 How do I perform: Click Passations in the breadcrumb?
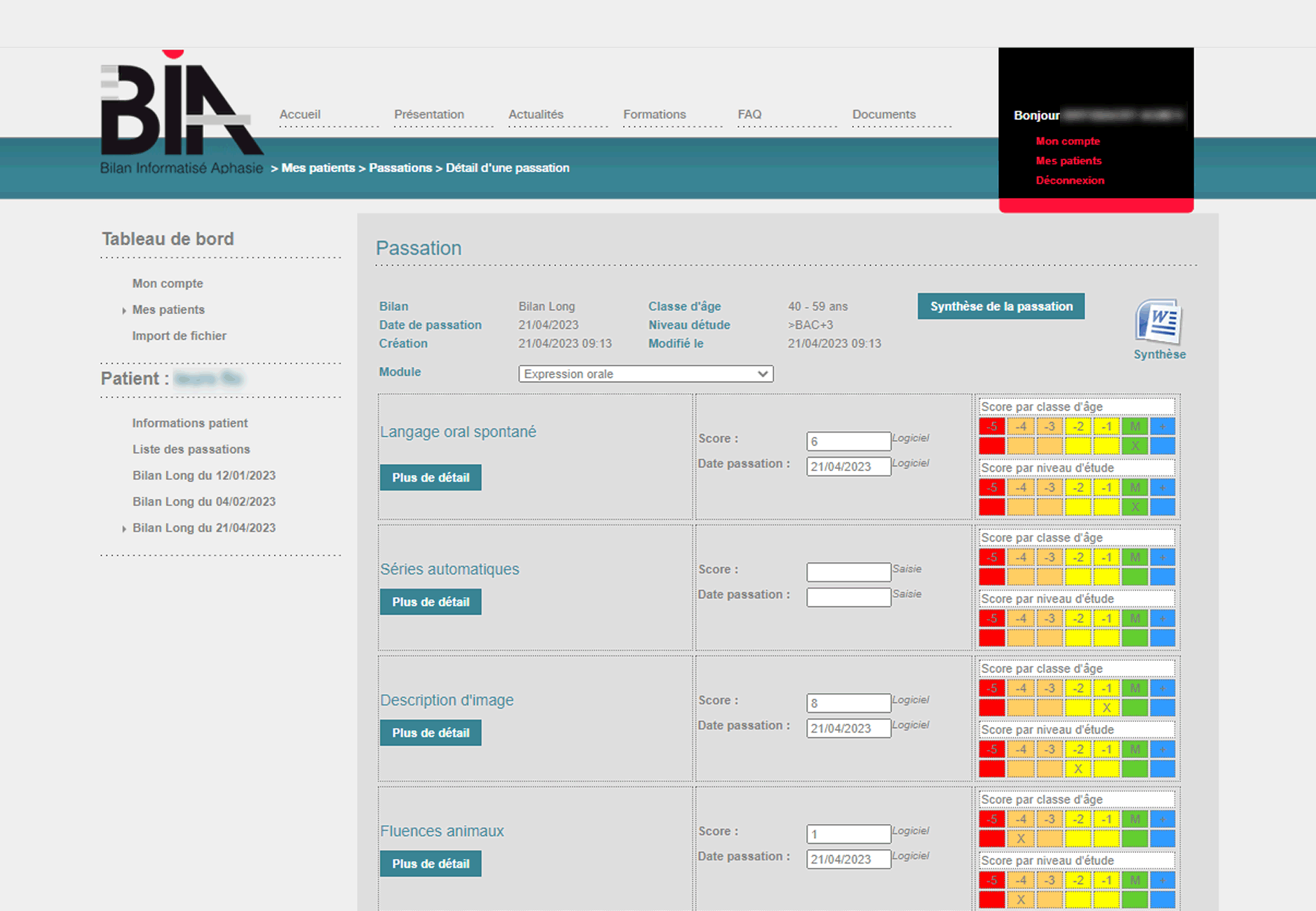coord(400,168)
